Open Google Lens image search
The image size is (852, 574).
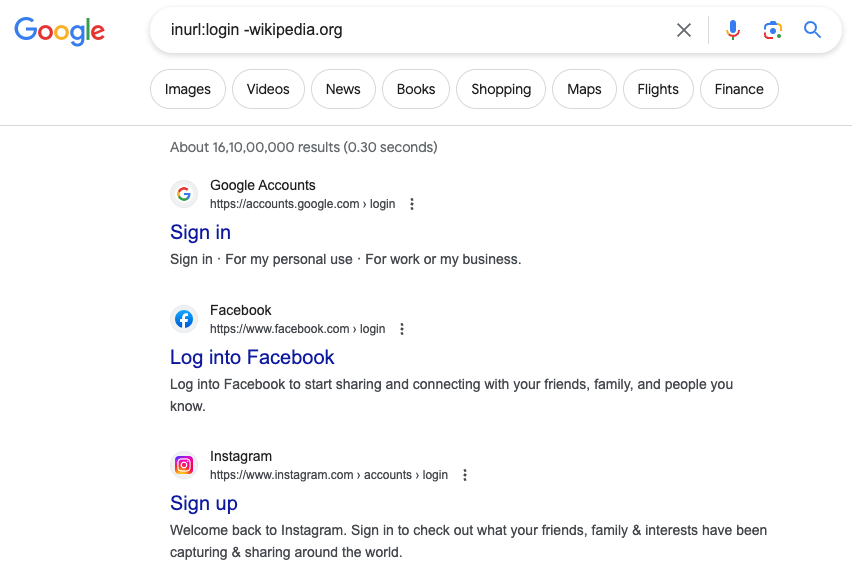point(772,30)
